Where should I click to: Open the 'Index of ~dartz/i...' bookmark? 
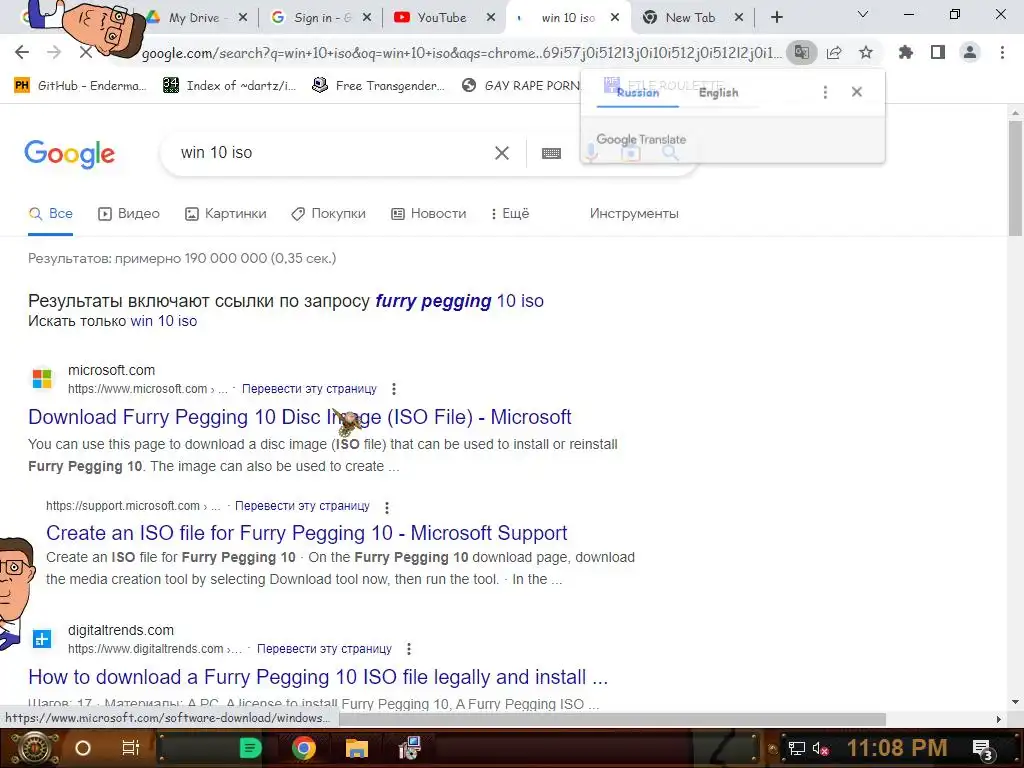pyautogui.click(x=229, y=86)
